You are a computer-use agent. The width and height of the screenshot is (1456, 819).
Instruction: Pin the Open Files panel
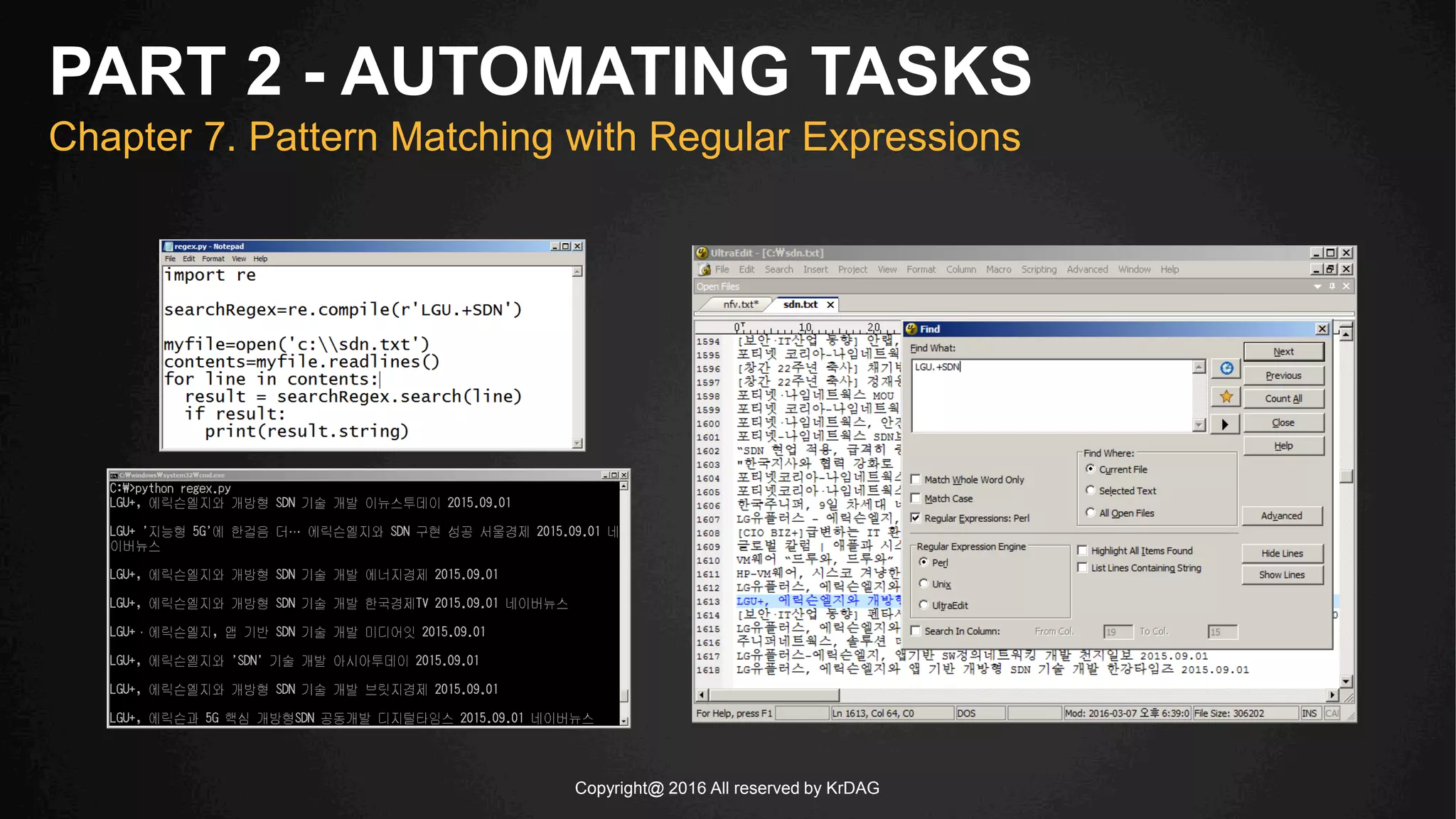(x=1332, y=287)
